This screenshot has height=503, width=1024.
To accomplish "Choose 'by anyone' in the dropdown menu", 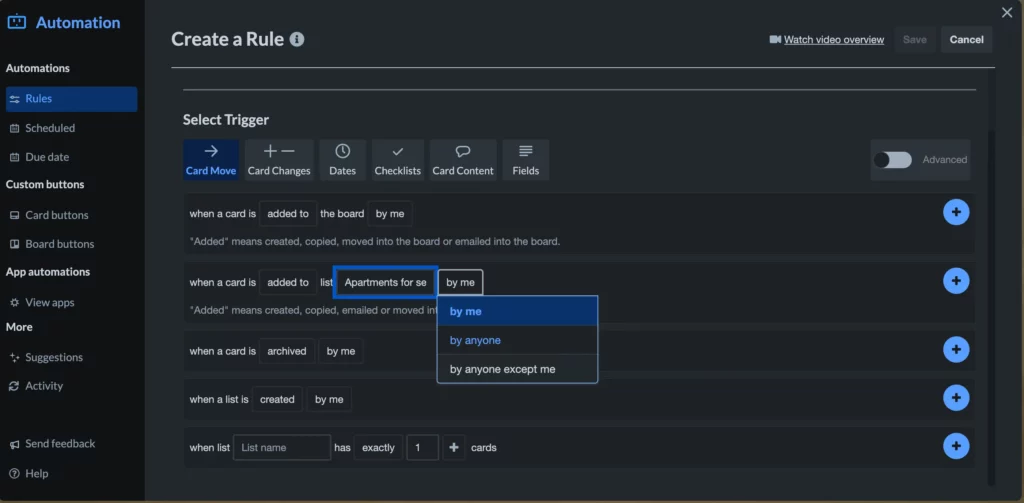I will (517, 340).
